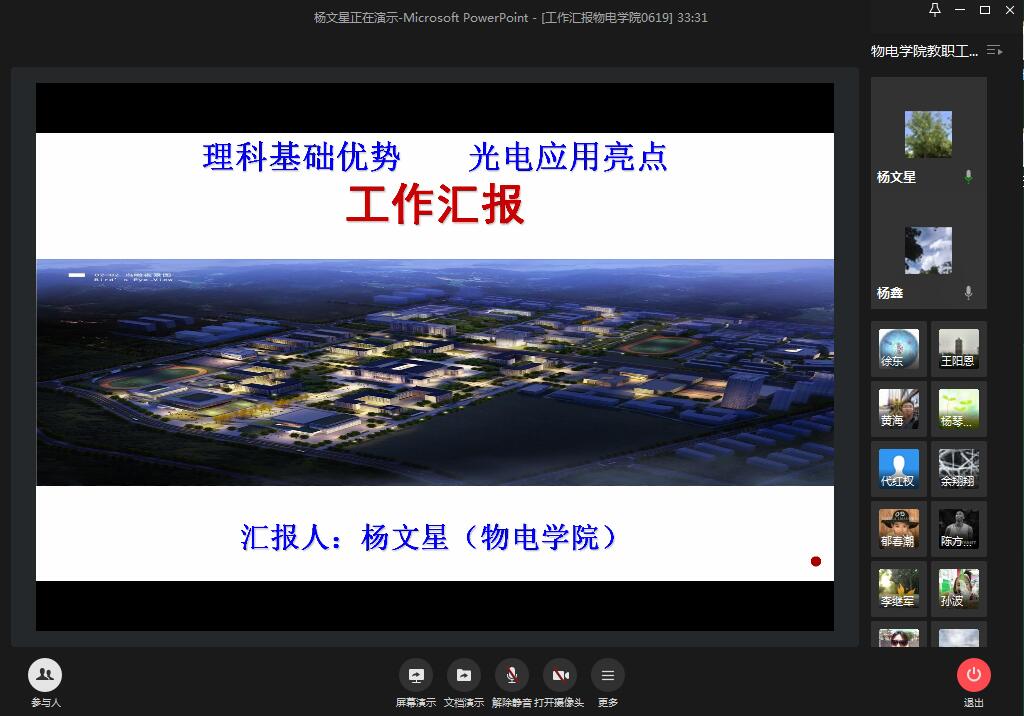The width and height of the screenshot is (1024, 716).
Task: Exit the meeting with red 退出 button
Action: pyautogui.click(x=973, y=676)
